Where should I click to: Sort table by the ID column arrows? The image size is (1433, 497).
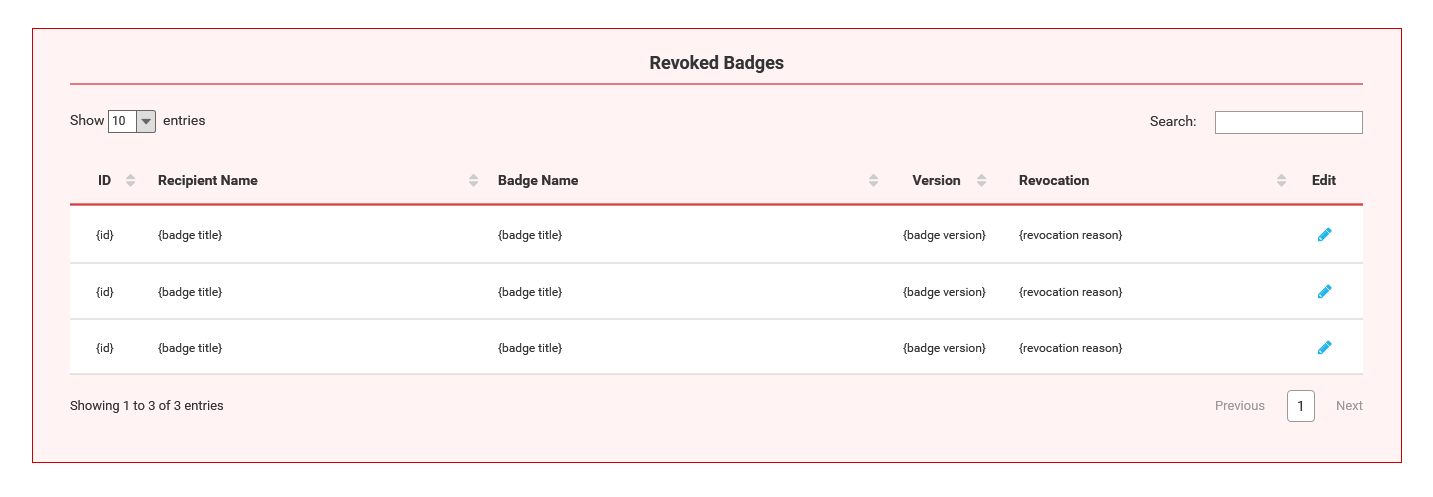[130, 181]
